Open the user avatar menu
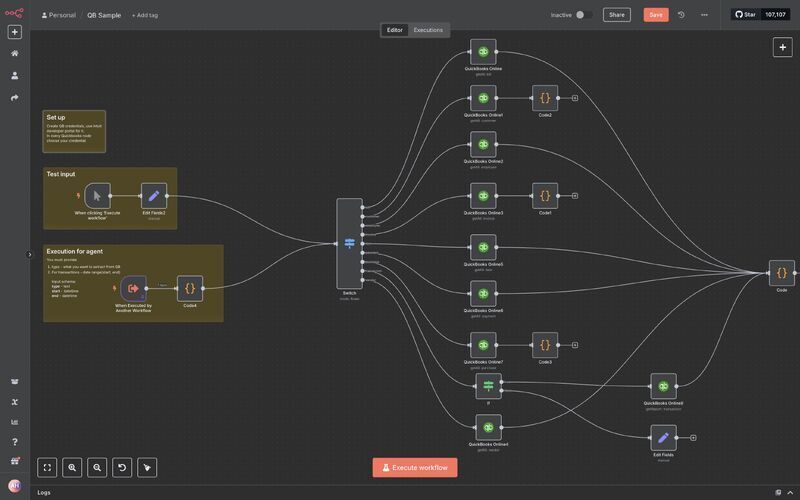 tap(15, 486)
